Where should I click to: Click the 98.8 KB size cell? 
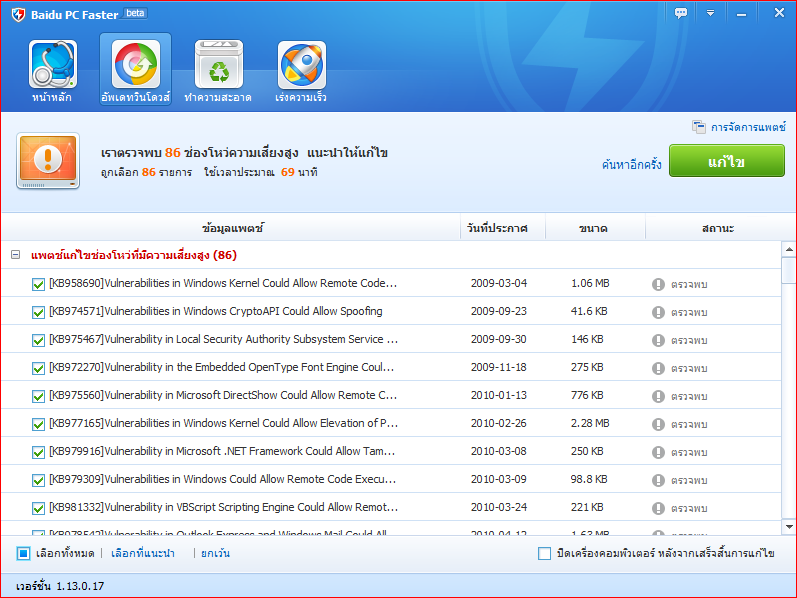point(589,479)
